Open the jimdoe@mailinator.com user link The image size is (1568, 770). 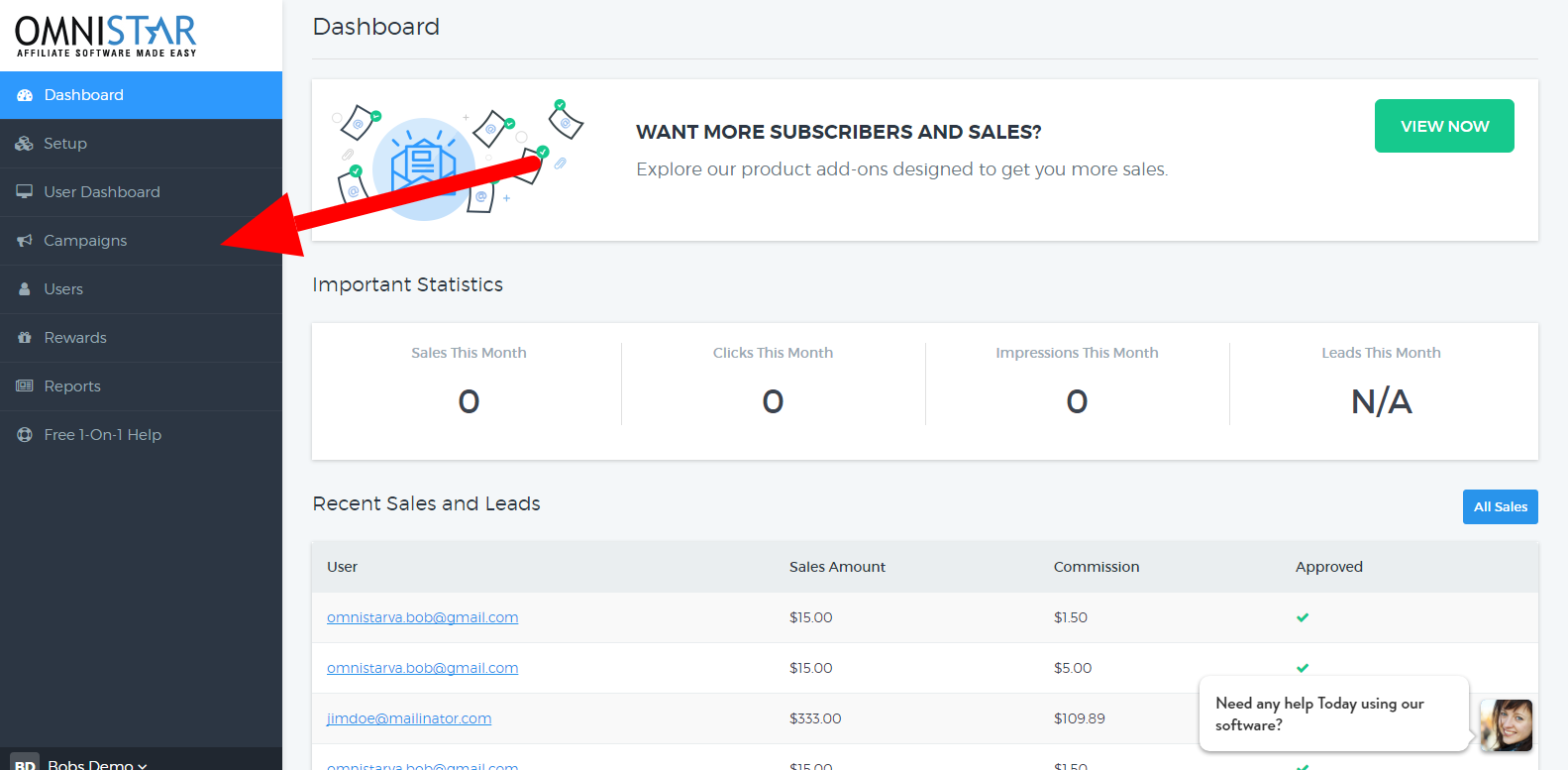coord(409,718)
